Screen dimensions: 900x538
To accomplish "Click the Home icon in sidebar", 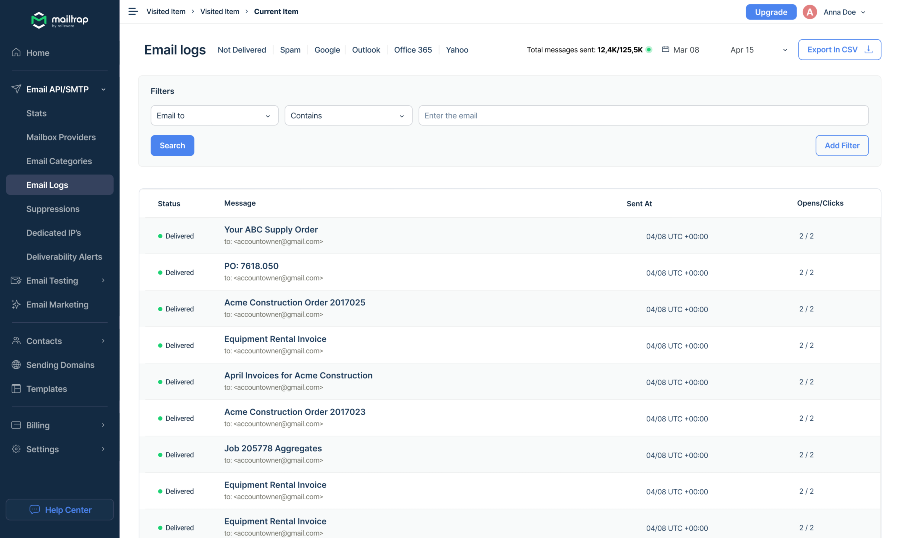I will pyautogui.click(x=16, y=53).
